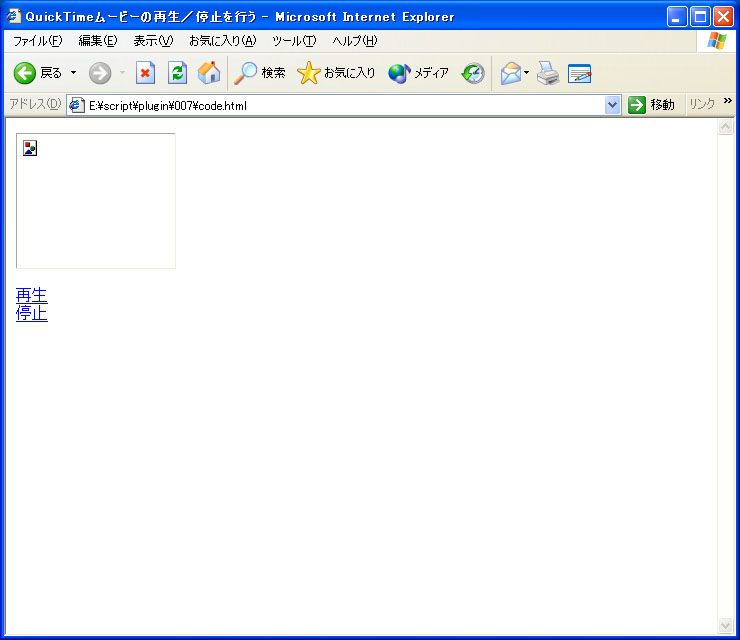The height and width of the screenshot is (640, 740).
Task: Open the Favorites (お気に入り) star pane
Action: 336,73
